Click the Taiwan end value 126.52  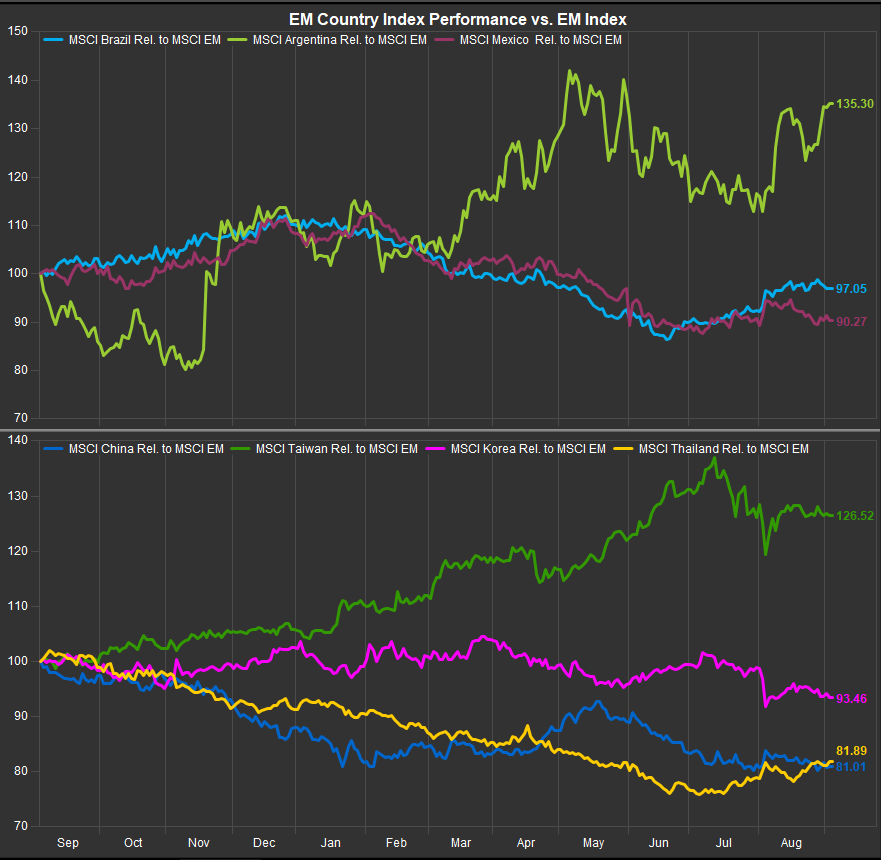(855, 516)
